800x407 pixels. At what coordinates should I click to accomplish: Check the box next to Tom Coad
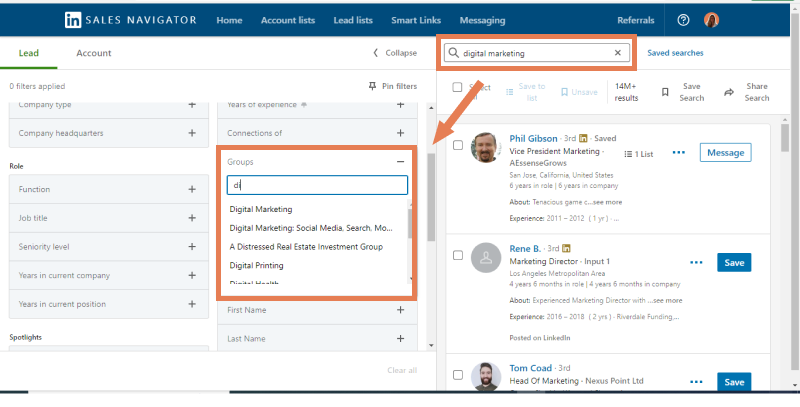pyautogui.click(x=458, y=375)
